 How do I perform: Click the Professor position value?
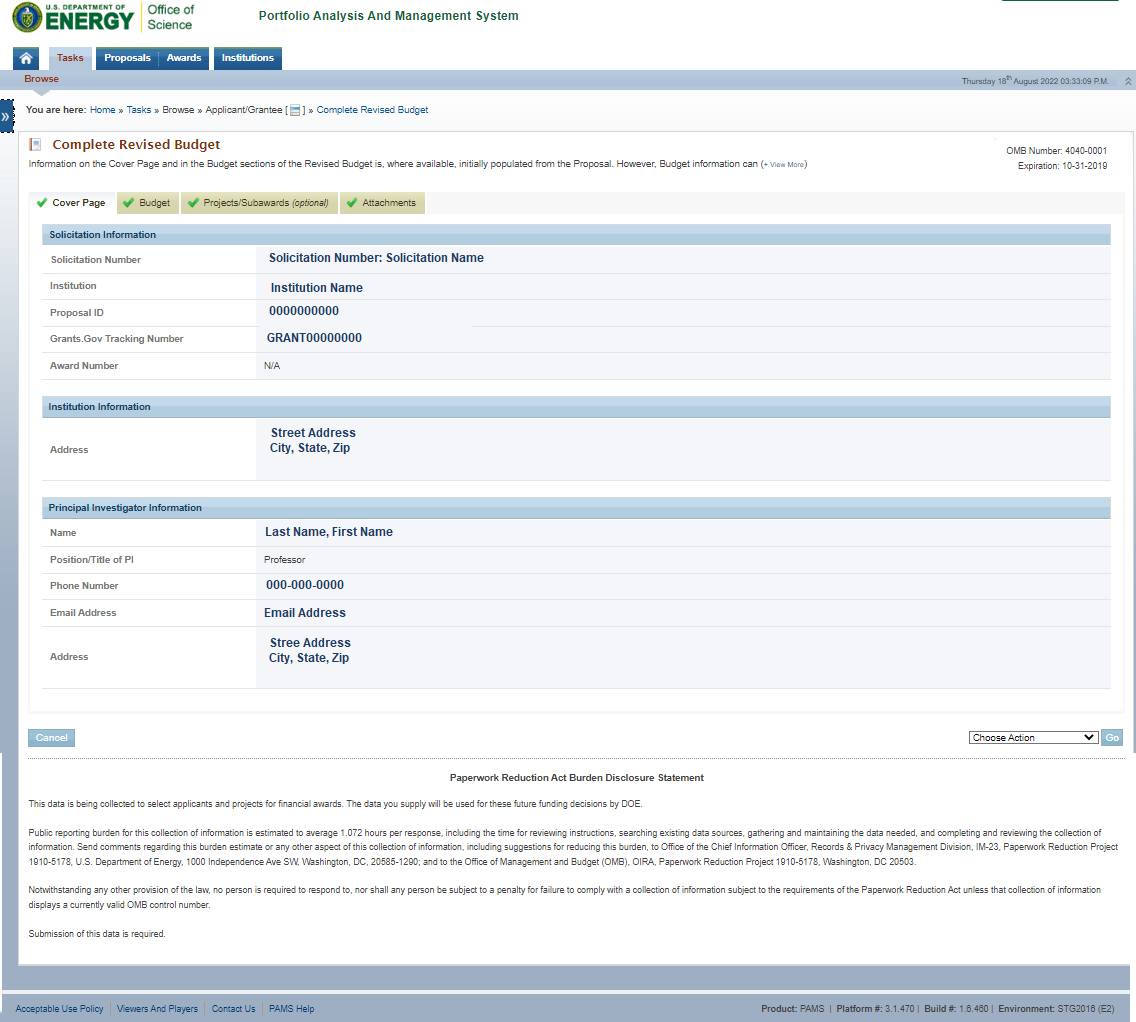285,560
